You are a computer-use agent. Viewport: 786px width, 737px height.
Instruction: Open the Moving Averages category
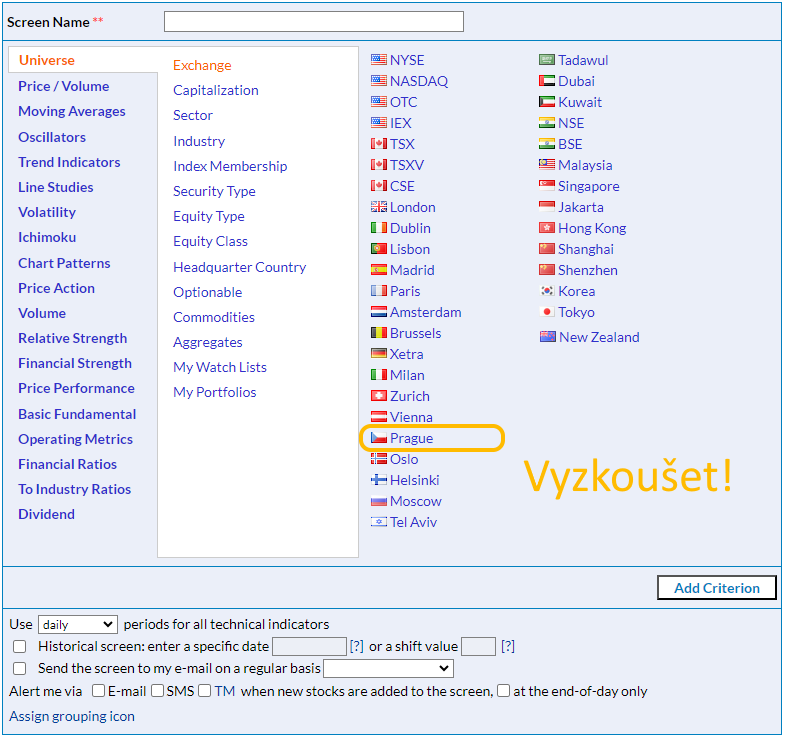click(x=72, y=111)
